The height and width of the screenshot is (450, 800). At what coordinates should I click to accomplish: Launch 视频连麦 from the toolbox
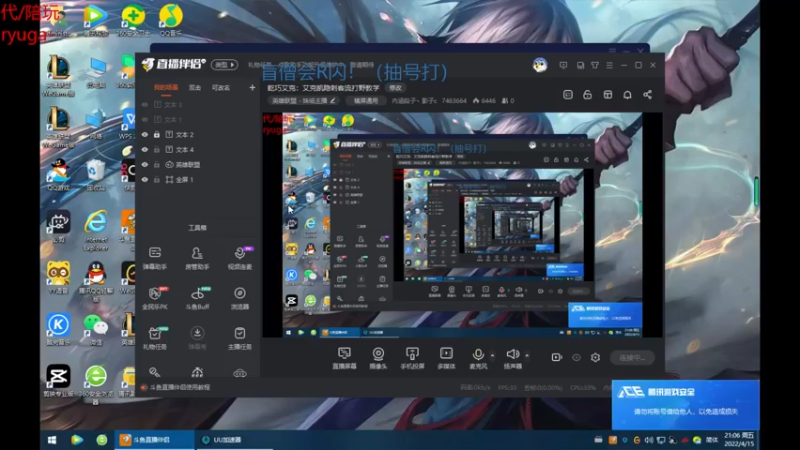pyautogui.click(x=239, y=258)
